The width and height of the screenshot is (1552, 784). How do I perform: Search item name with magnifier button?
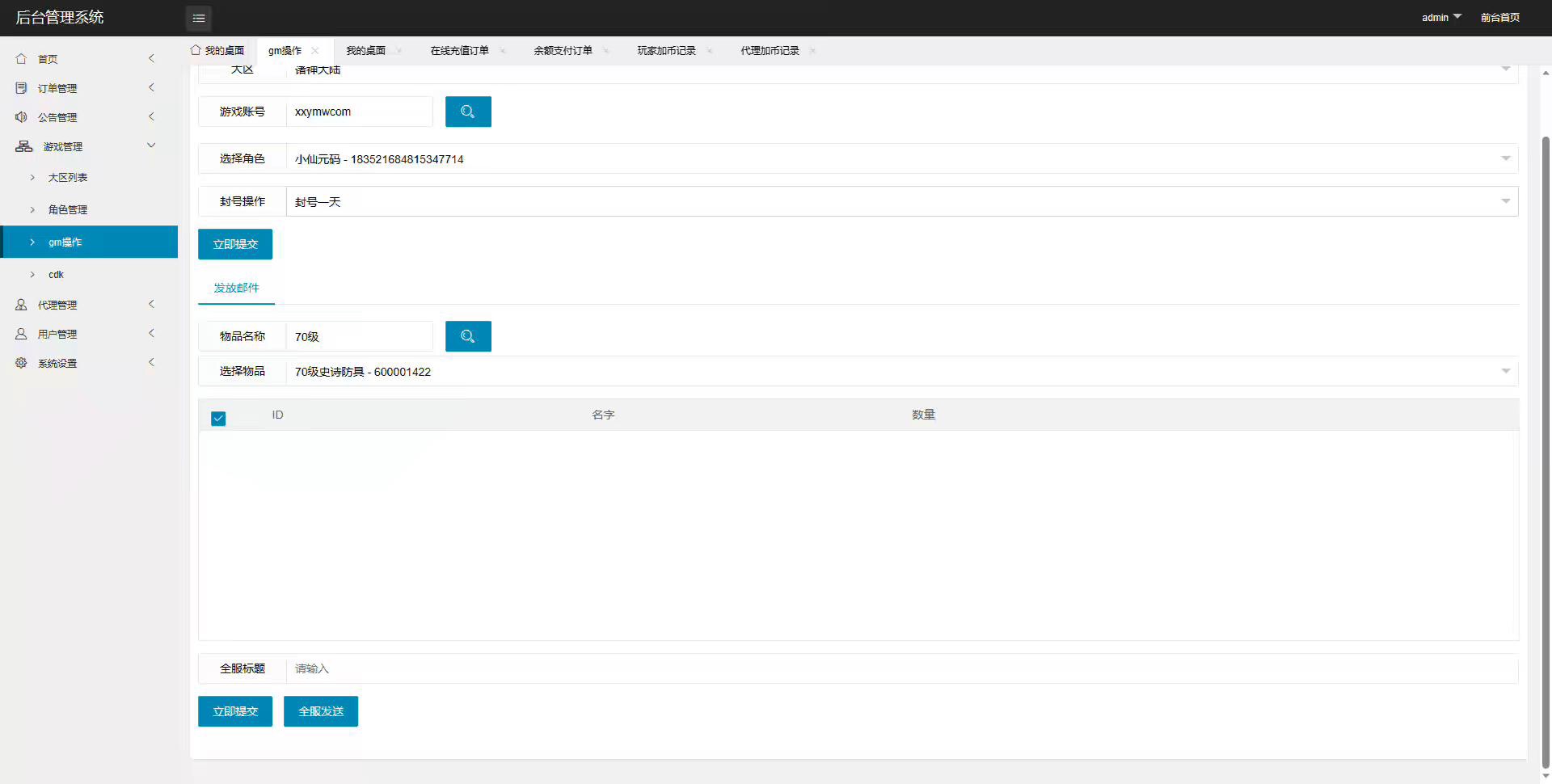coord(468,336)
